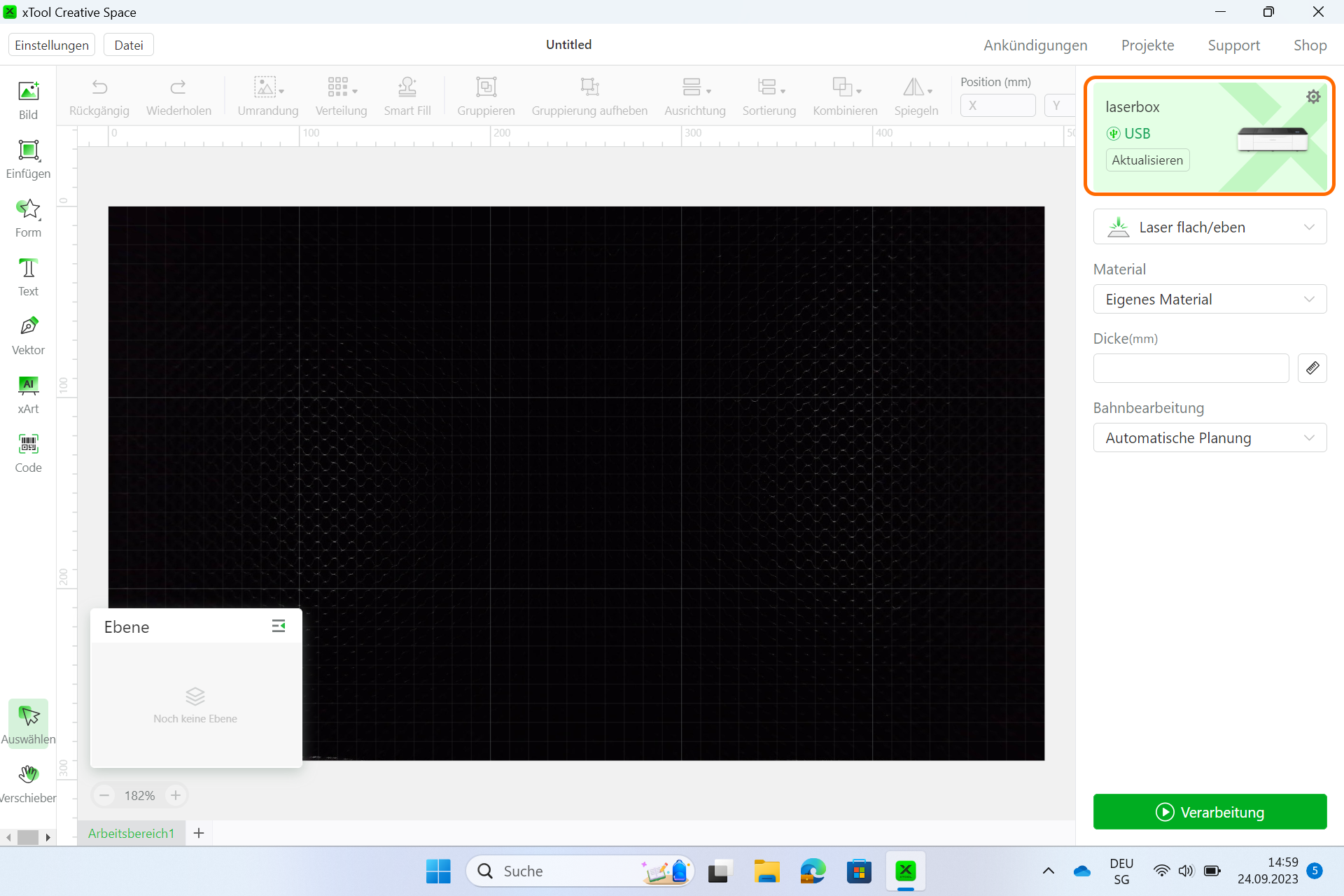Activate the Verschieben hand tool
1344x896 pixels.
28,783
